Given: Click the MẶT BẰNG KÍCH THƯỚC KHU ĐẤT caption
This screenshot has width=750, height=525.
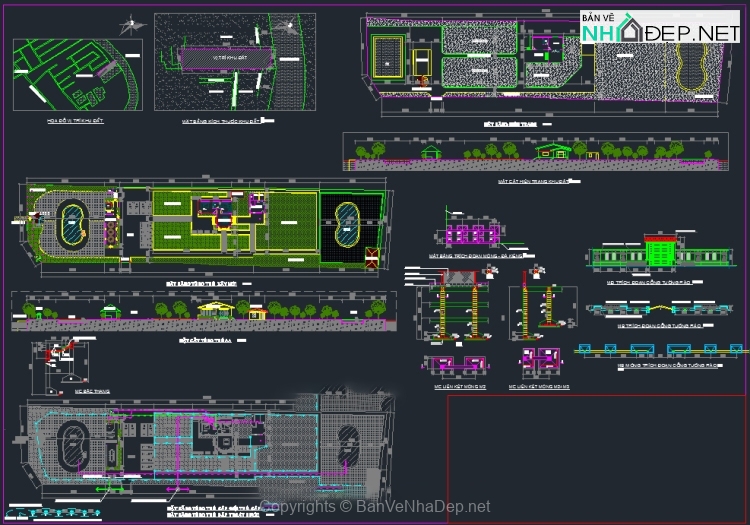Looking at the screenshot, I should pyautogui.click(x=222, y=120).
